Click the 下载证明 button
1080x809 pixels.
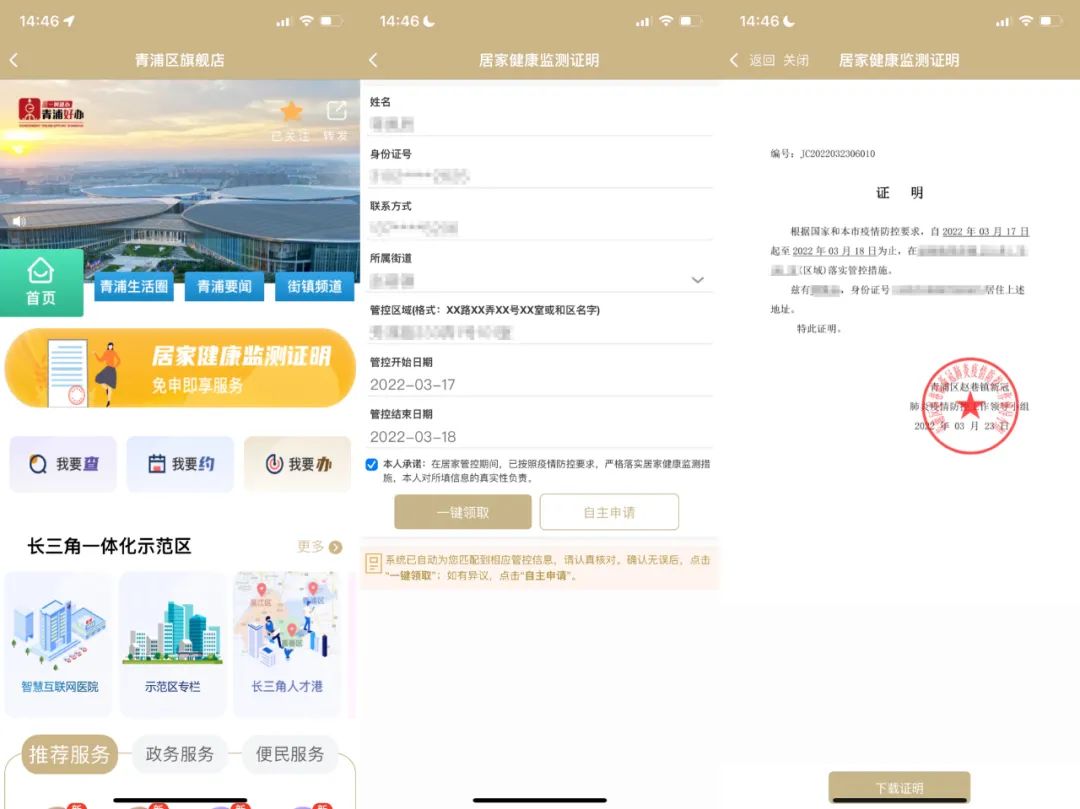(899, 787)
